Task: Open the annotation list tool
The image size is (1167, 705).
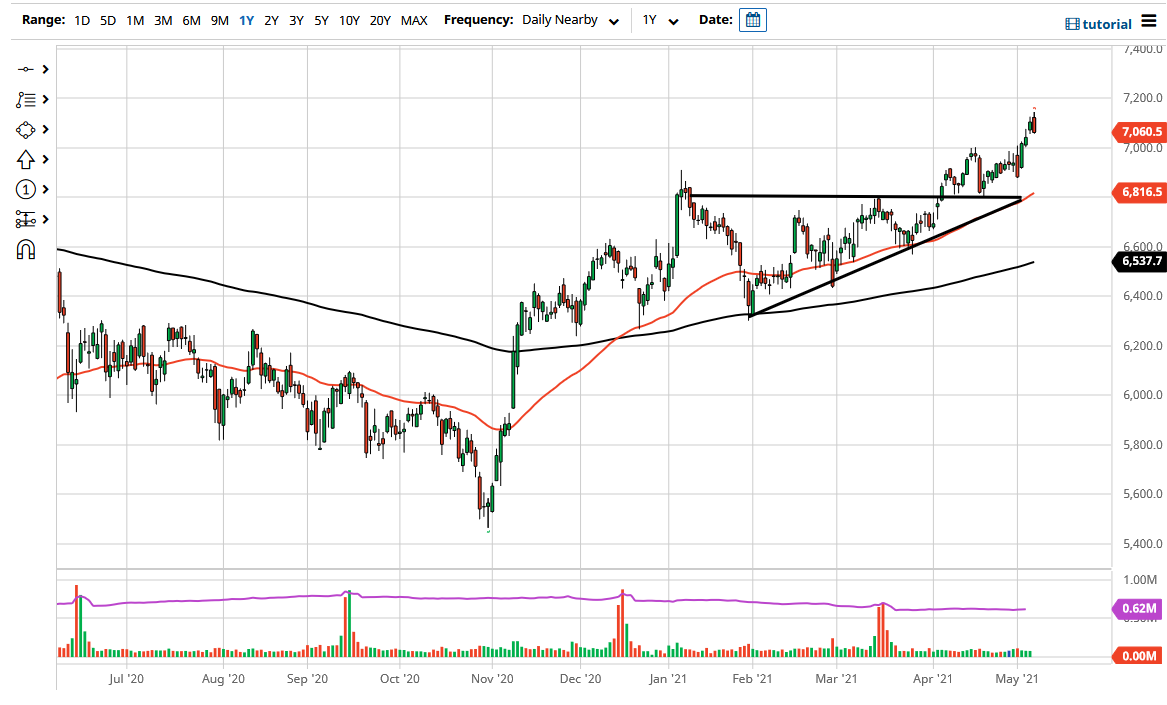Action: 27,100
